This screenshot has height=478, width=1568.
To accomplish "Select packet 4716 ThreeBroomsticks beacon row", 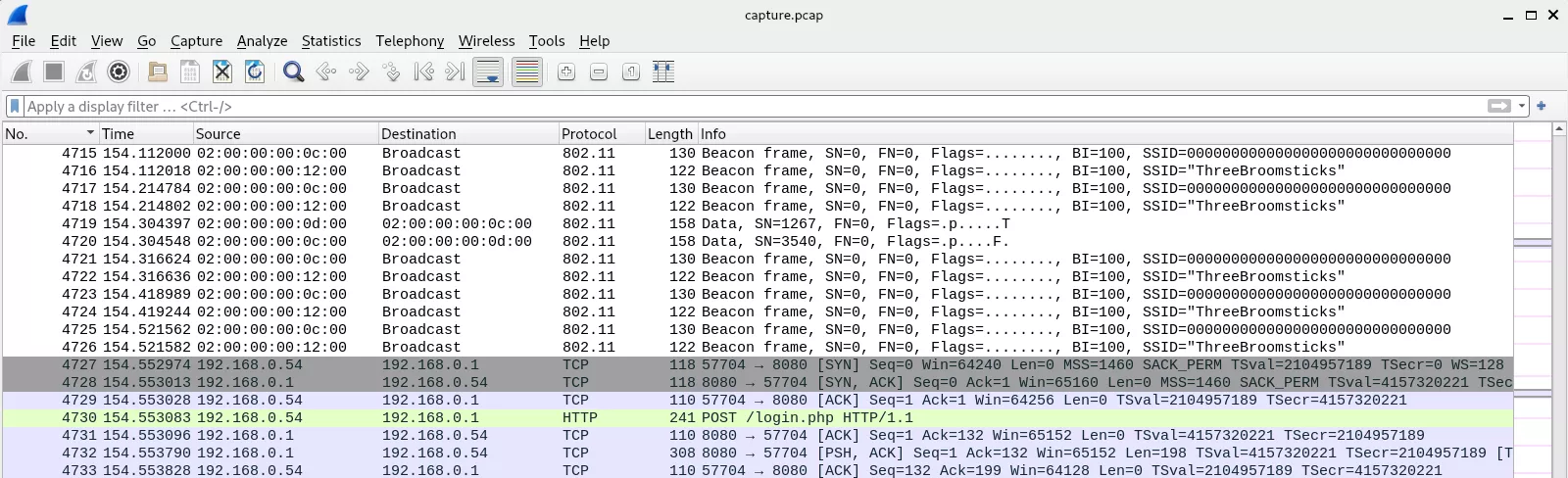I will click(758, 170).
